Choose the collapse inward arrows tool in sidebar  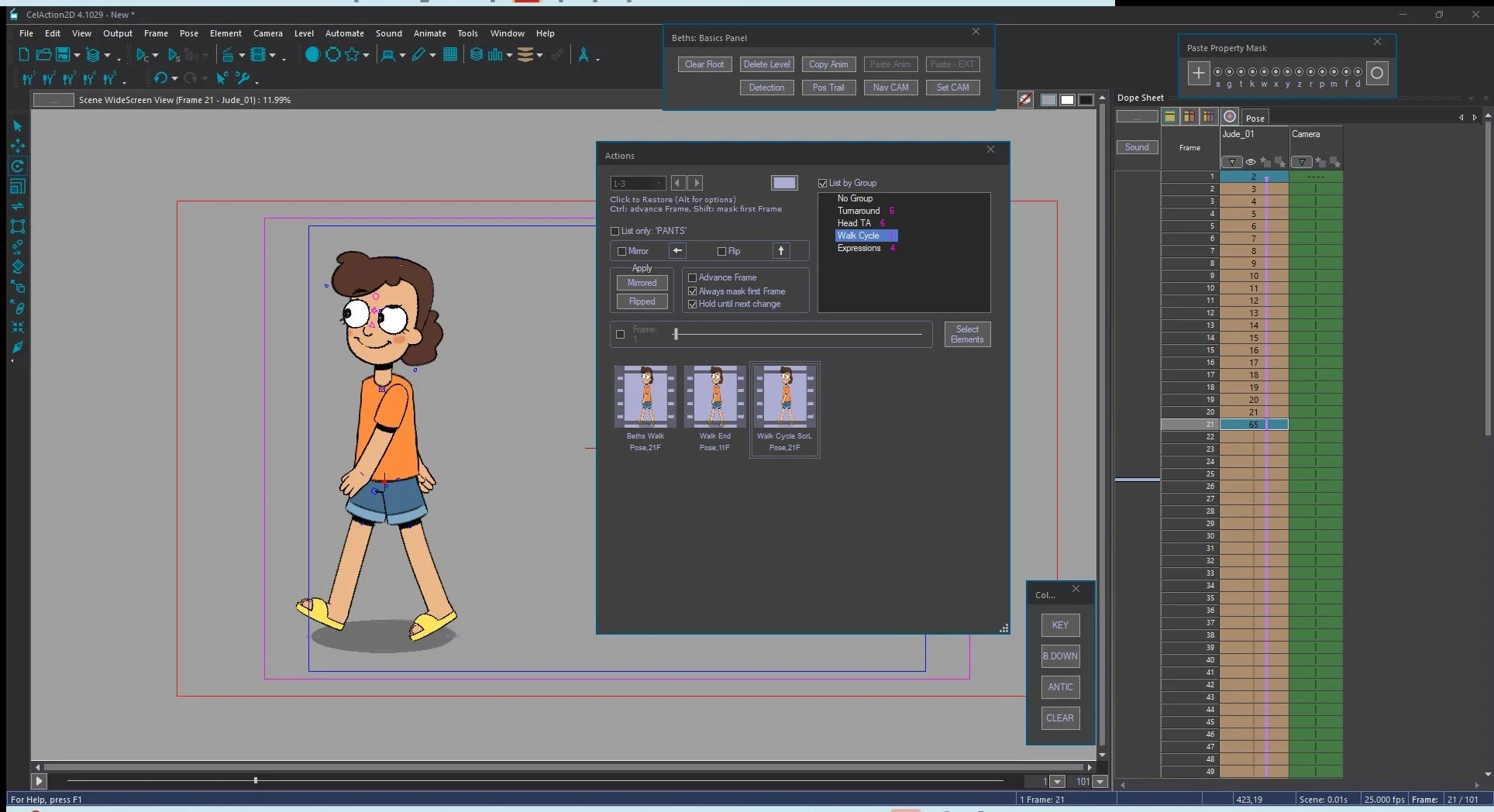click(x=18, y=327)
